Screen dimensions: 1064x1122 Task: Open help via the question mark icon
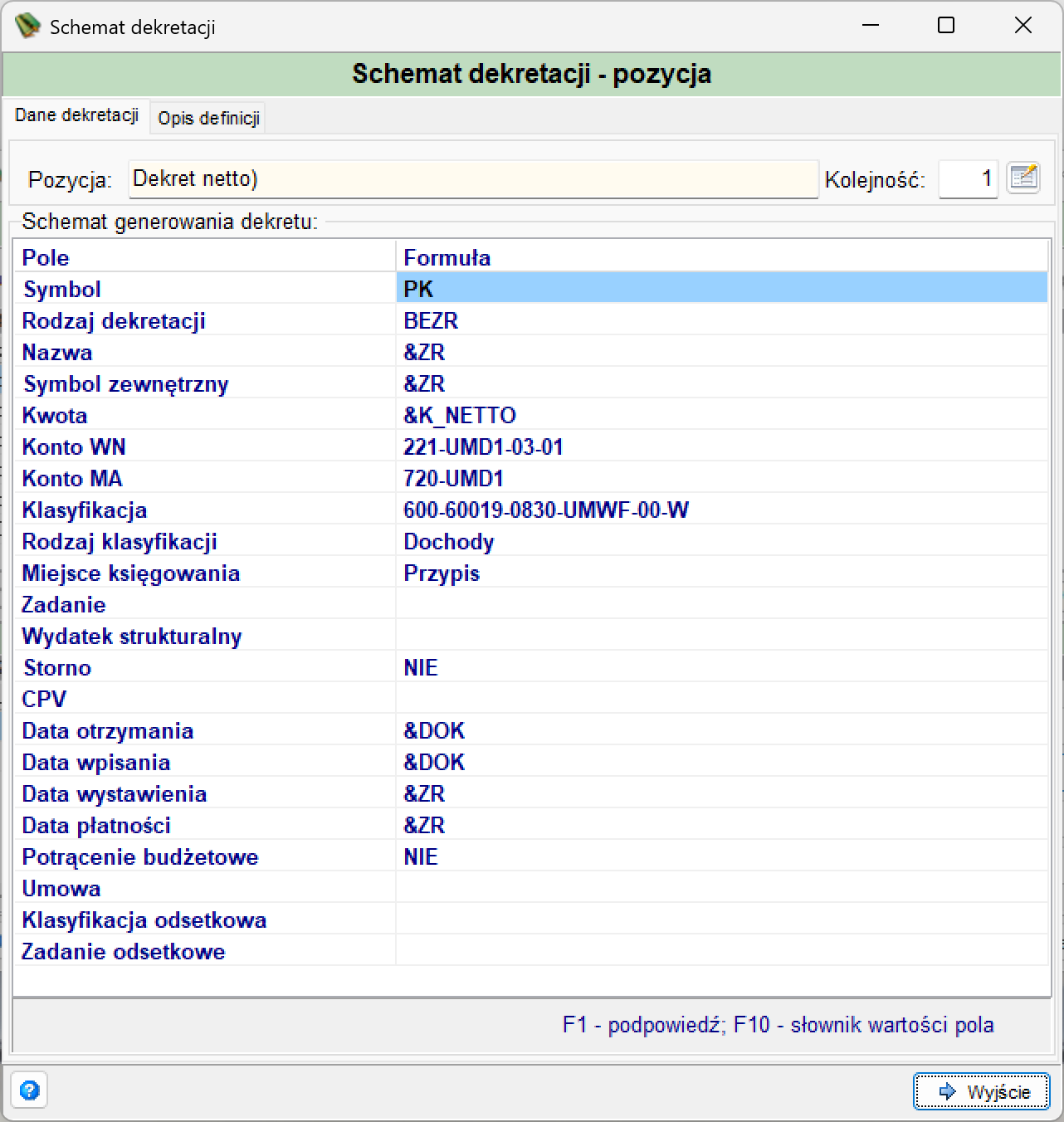[x=29, y=1090]
